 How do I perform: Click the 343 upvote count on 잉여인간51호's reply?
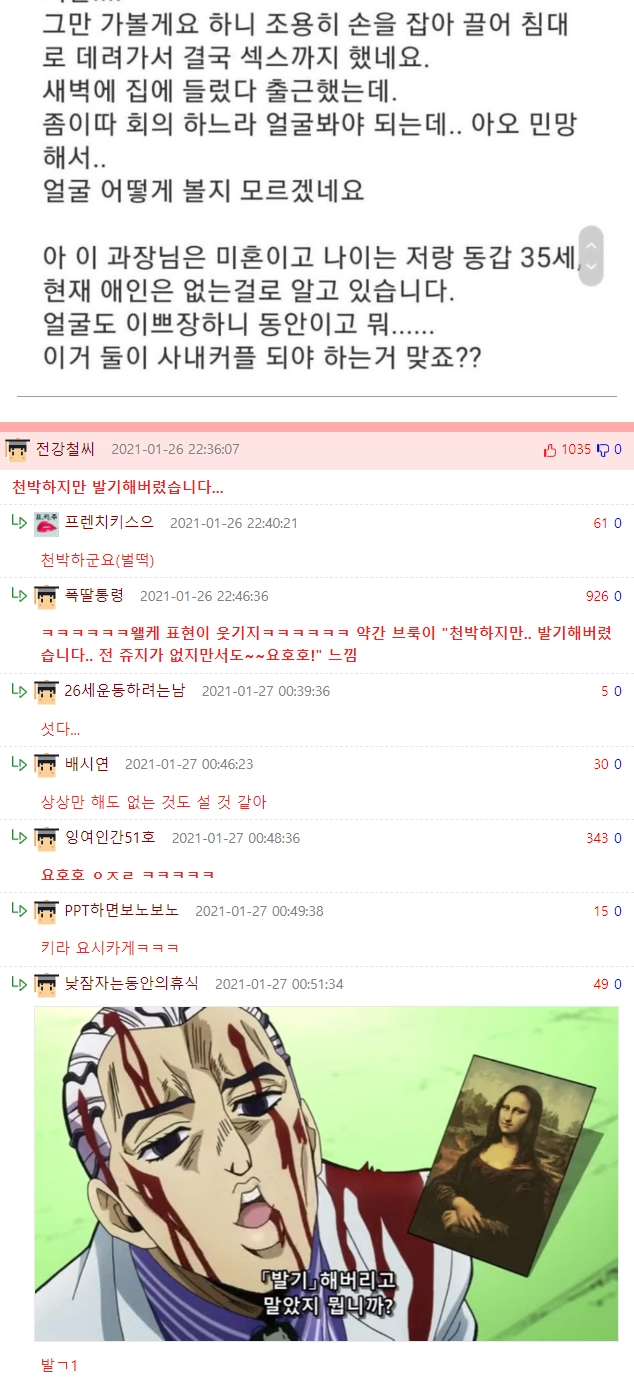pyautogui.click(x=597, y=838)
